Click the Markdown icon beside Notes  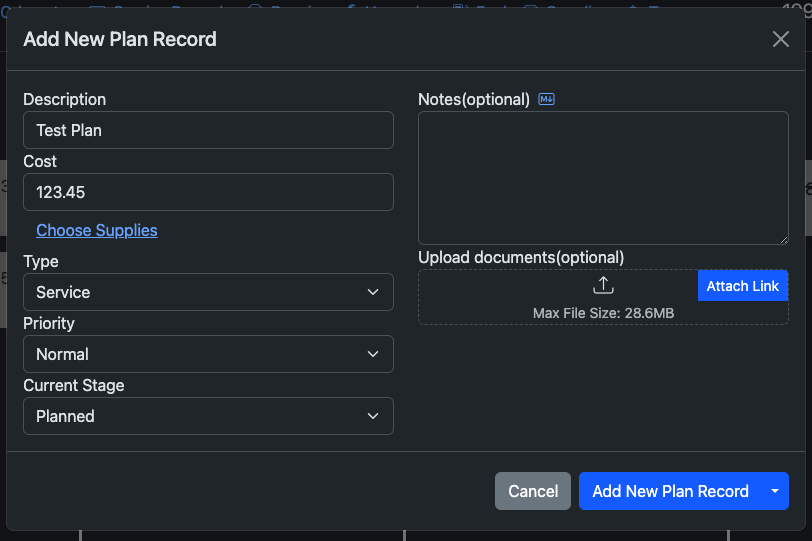point(546,99)
